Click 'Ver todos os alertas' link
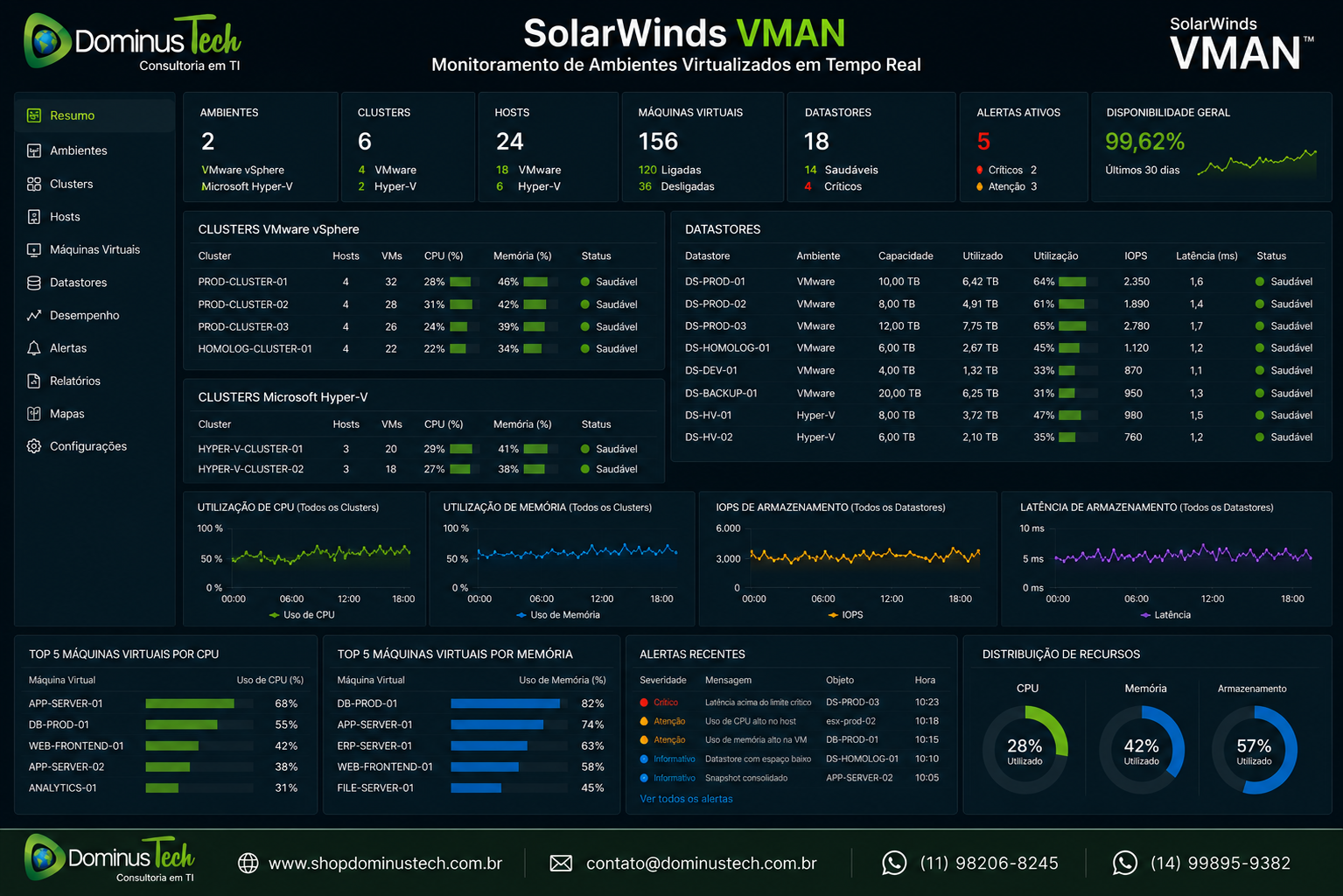This screenshot has height=896, width=1343. 686,799
